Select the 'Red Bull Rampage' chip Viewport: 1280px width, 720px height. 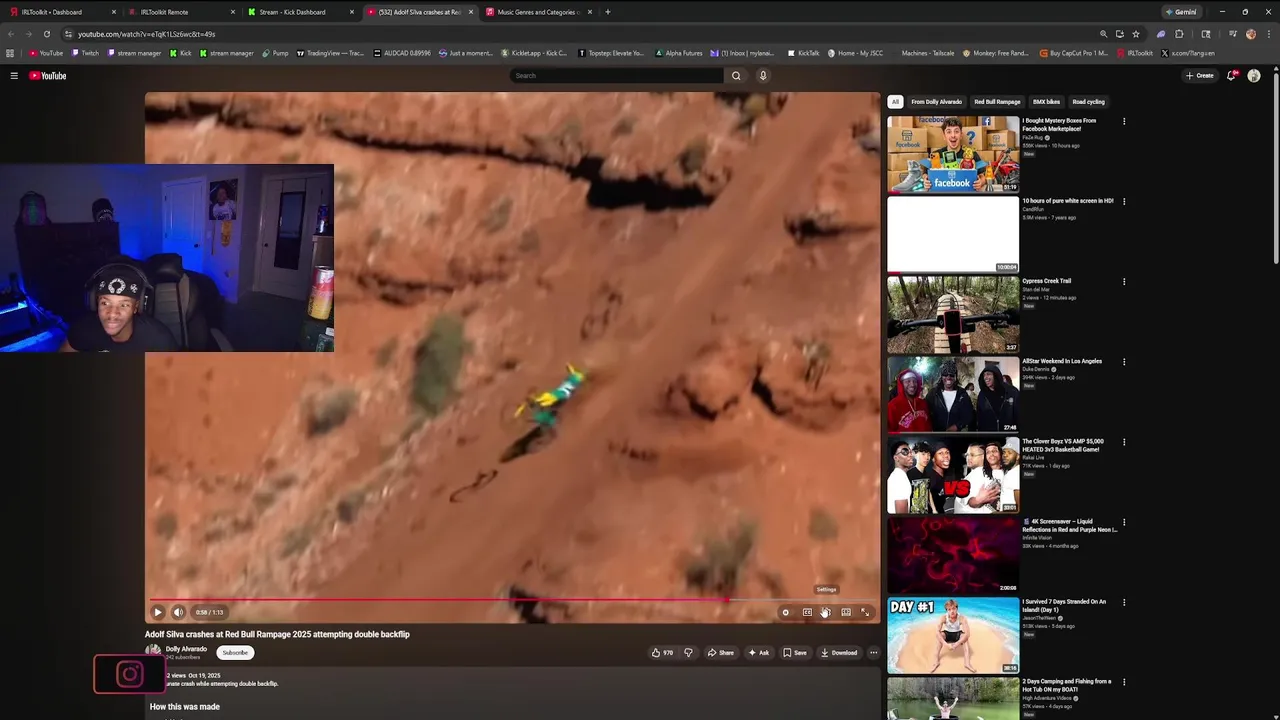coord(997,102)
